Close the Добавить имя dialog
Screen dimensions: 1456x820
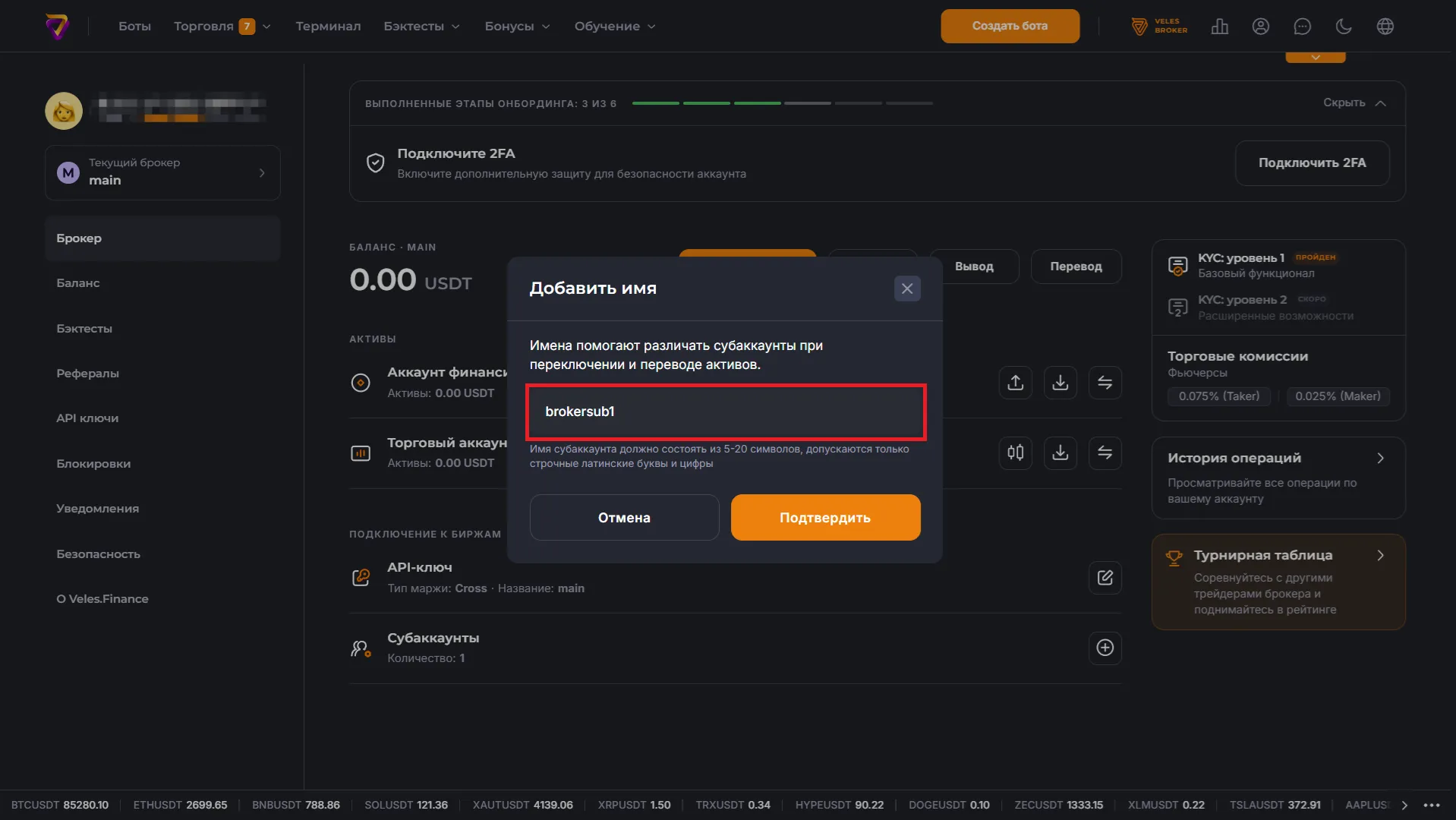click(x=907, y=289)
